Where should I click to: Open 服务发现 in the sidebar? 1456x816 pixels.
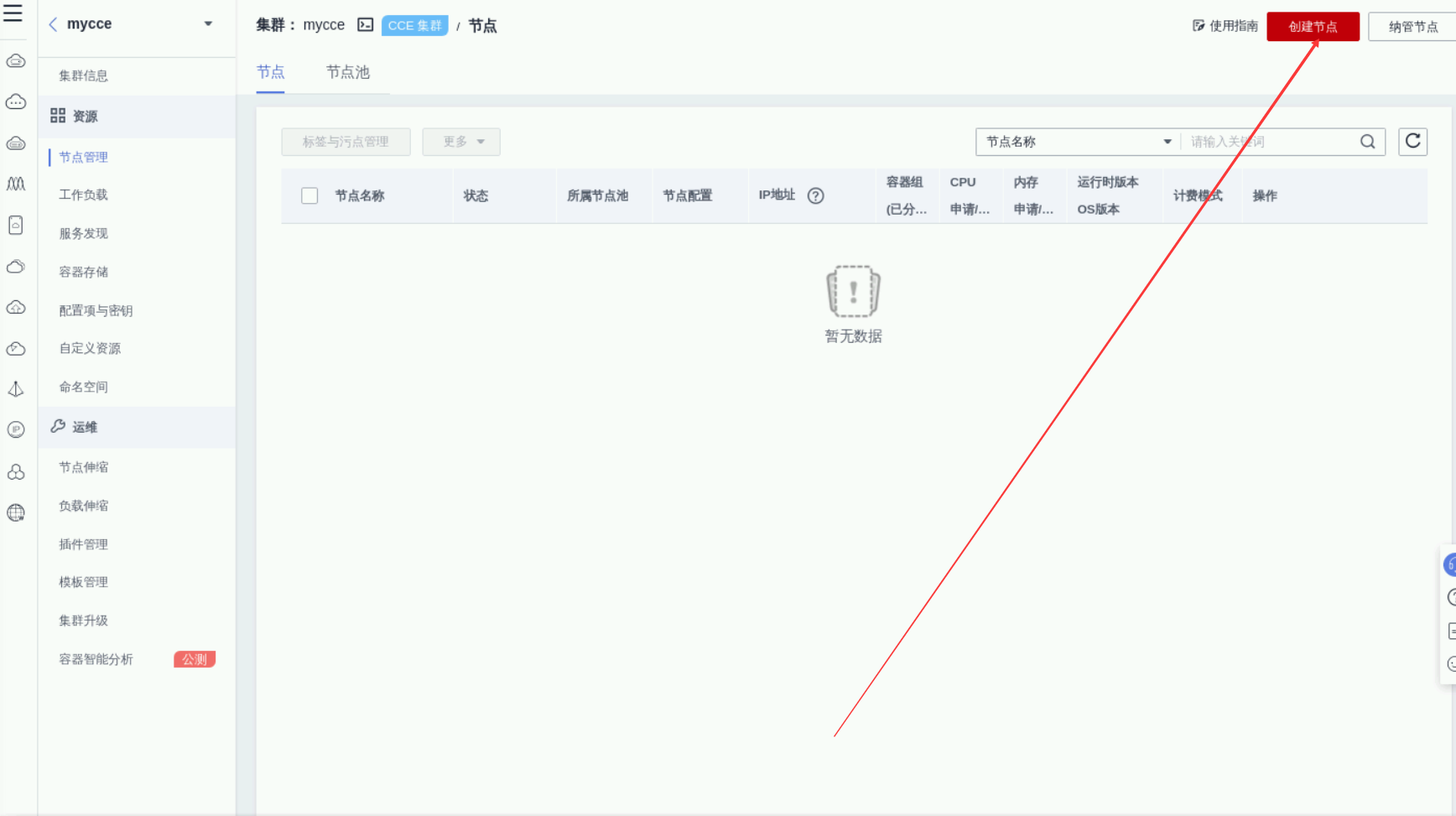click(84, 233)
